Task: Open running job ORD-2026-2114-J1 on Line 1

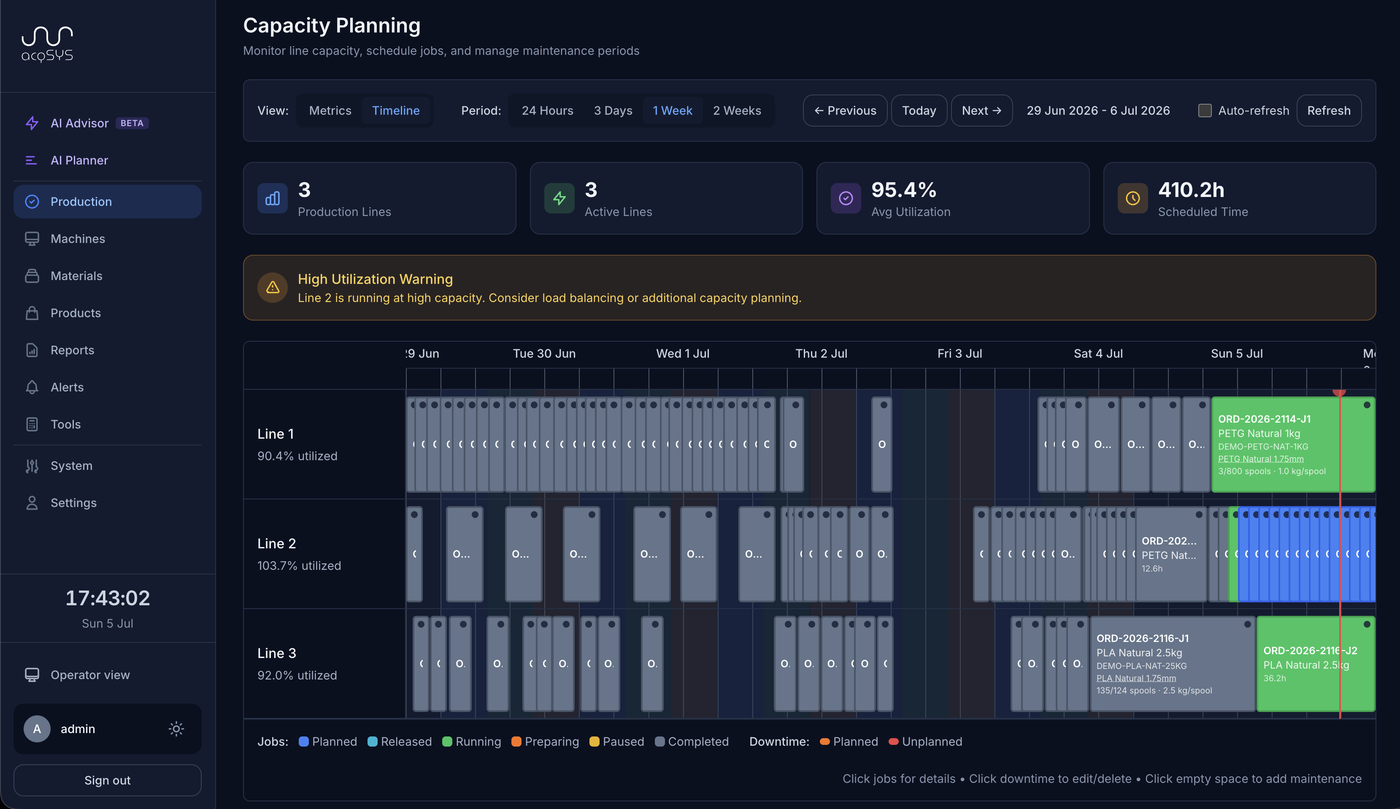Action: [1293, 445]
